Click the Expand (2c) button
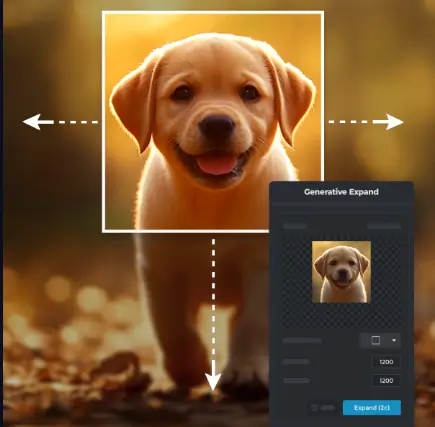Viewport: 435px width, 427px height. [x=372, y=408]
